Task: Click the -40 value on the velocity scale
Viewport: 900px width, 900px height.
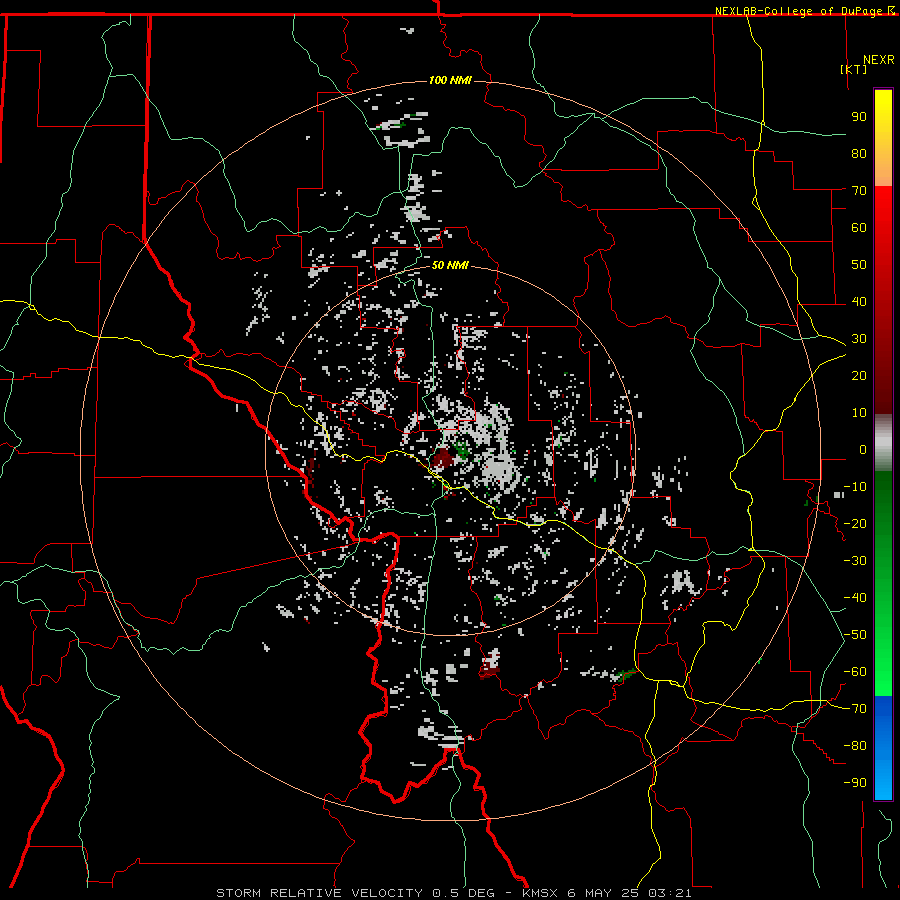Action: click(855, 598)
